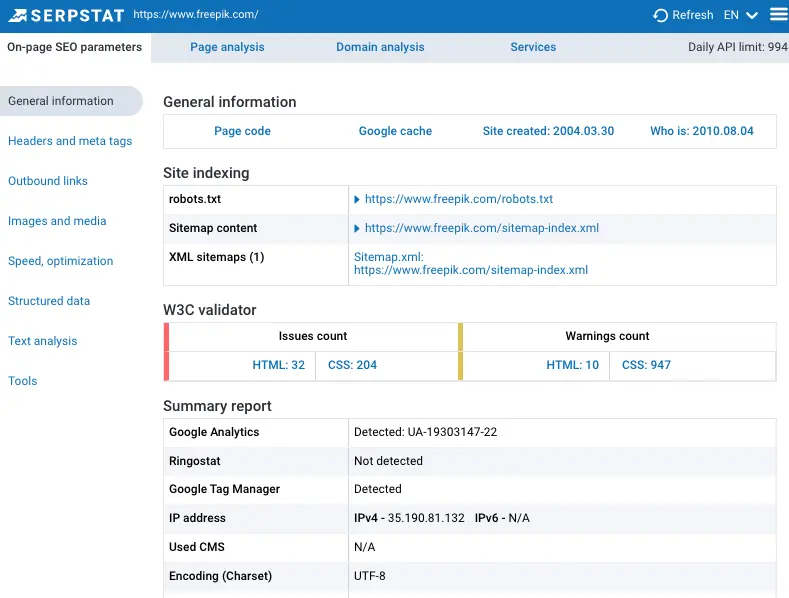This screenshot has height=598, width=789.
Task: Open the Sitemap.xml link in XML sitemaps row
Action: 470,264
